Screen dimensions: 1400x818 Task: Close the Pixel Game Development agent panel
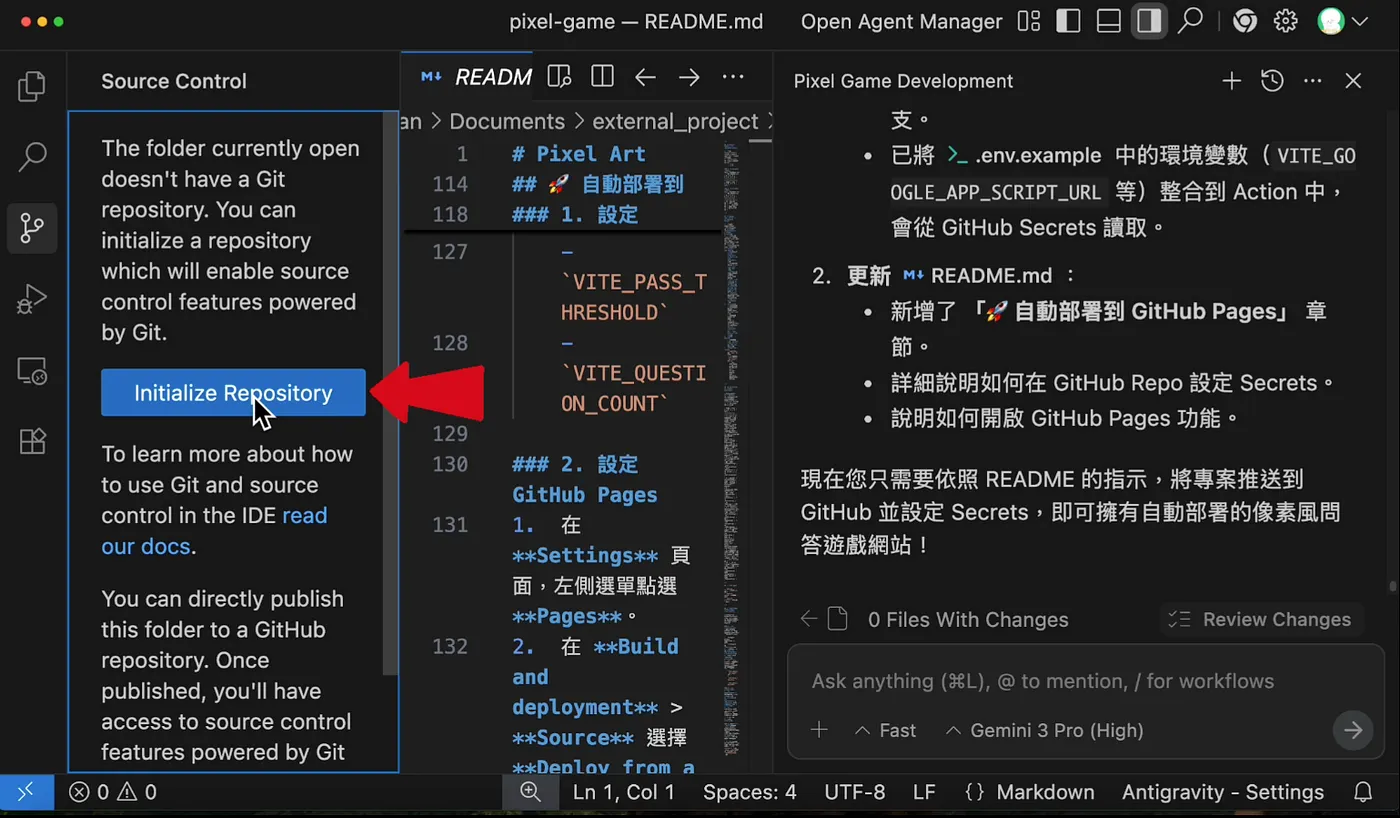tap(1353, 81)
